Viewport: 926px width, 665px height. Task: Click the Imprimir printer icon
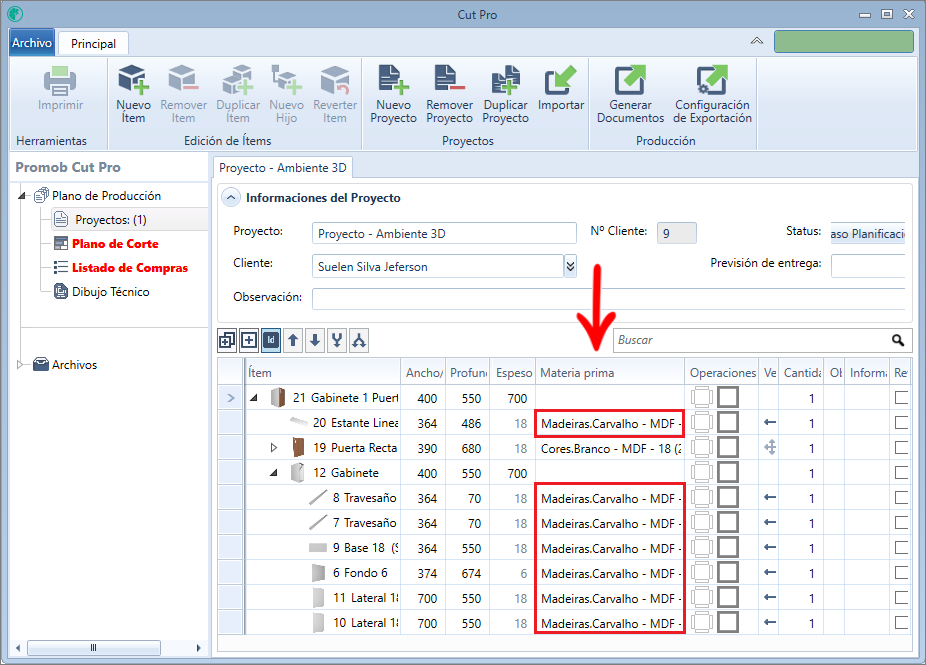click(60, 80)
